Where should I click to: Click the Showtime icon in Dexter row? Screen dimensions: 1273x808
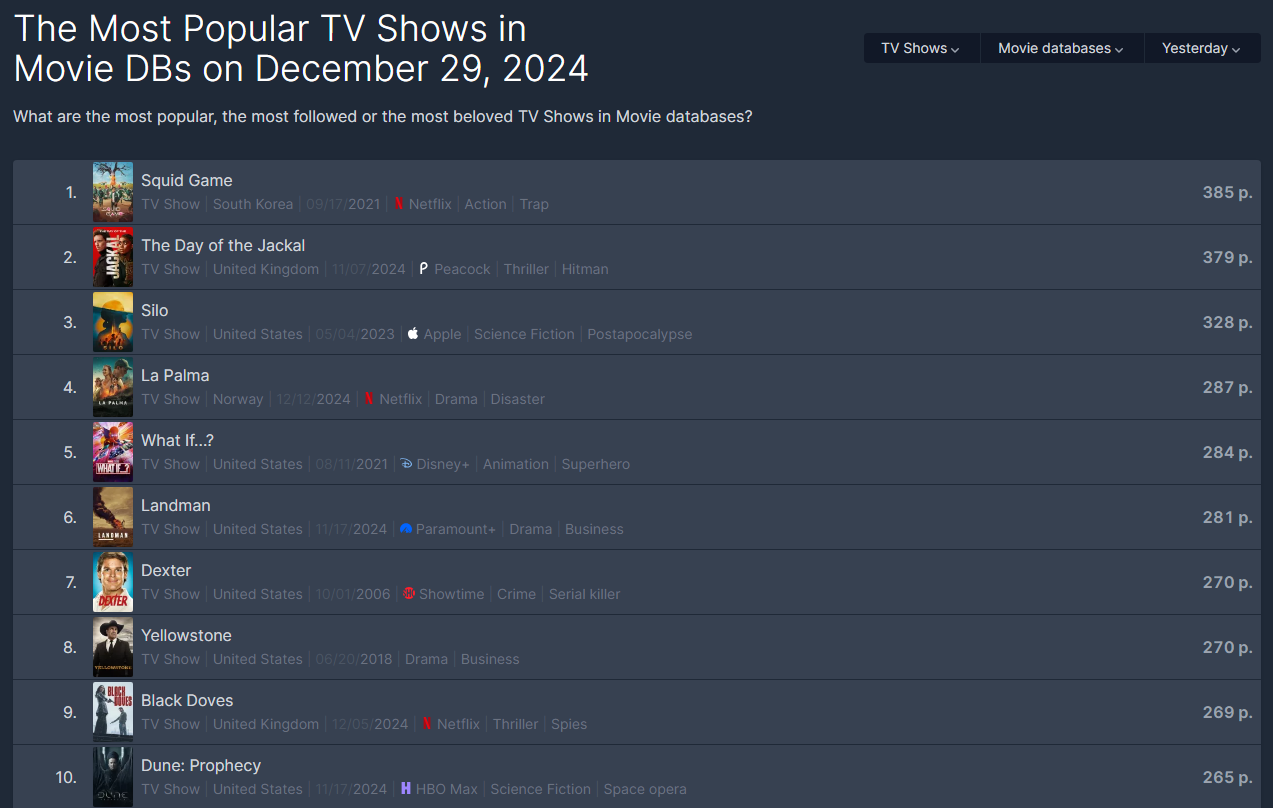pyautogui.click(x=408, y=594)
